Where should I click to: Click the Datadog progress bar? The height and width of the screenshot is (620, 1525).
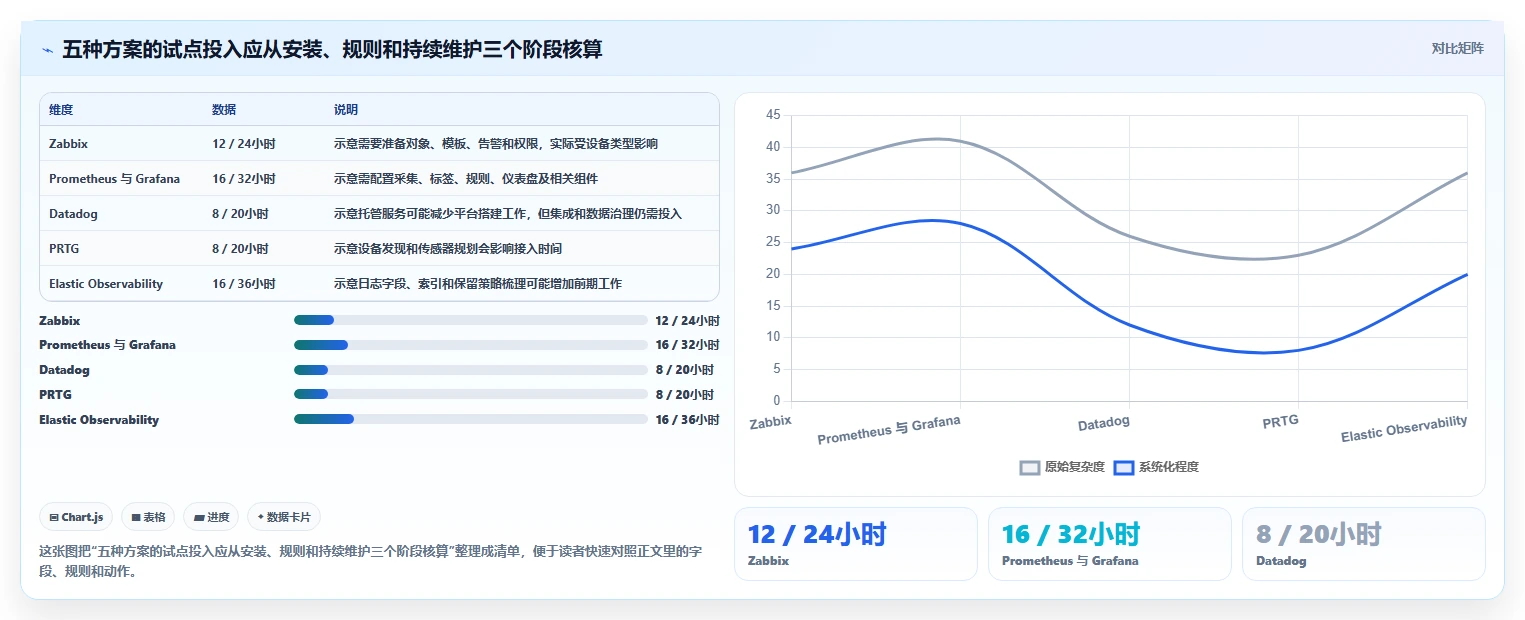471,370
